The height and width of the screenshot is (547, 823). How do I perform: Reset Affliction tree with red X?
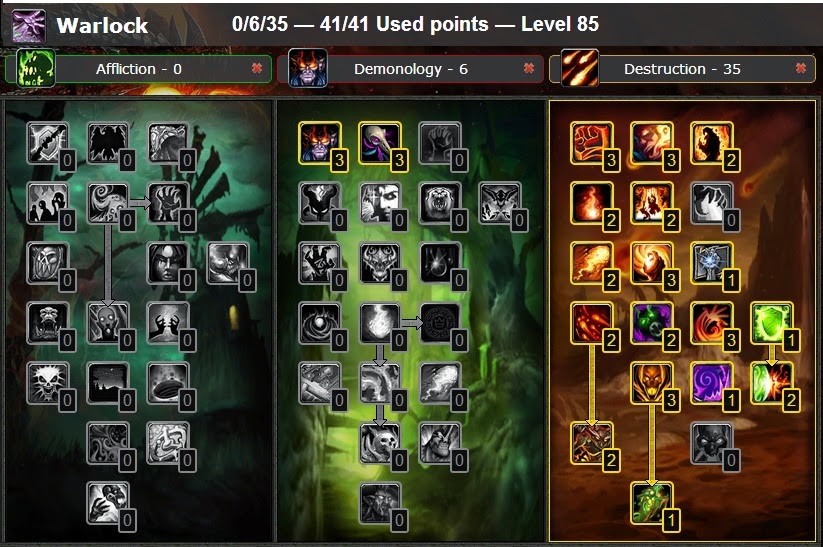click(x=257, y=68)
